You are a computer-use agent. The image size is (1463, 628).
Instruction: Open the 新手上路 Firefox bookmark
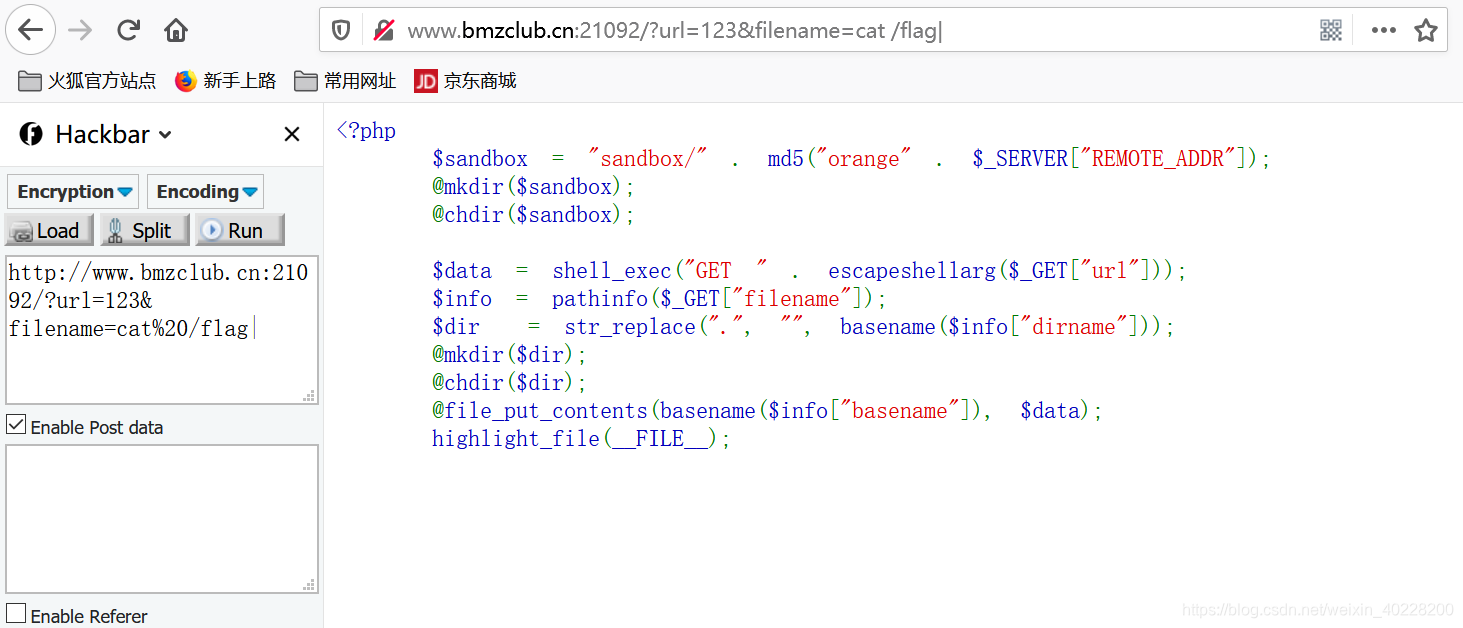coord(225,81)
